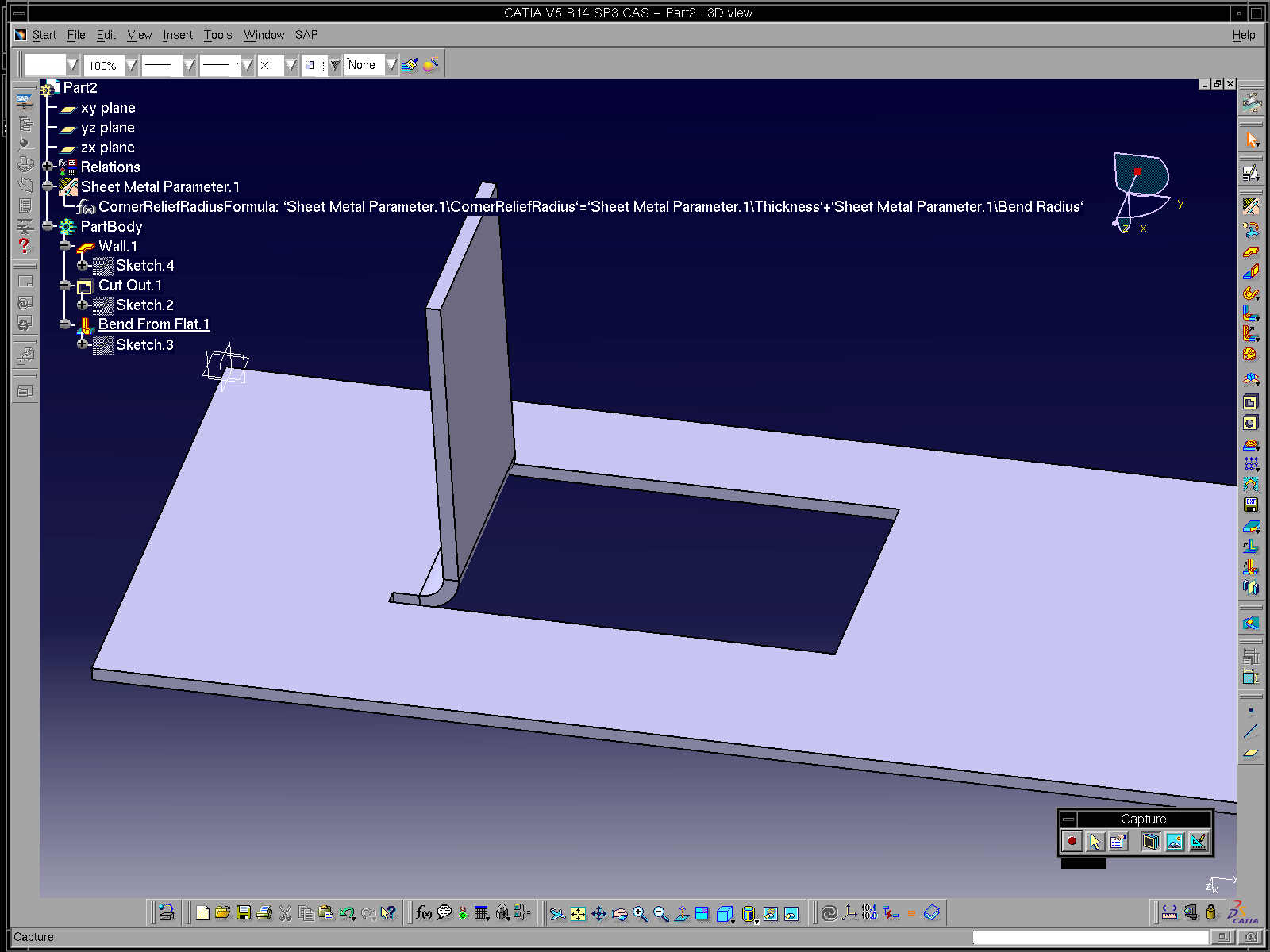Open the Formula f(x) editor icon
Image resolution: width=1270 pixels, height=952 pixels.
point(424,913)
